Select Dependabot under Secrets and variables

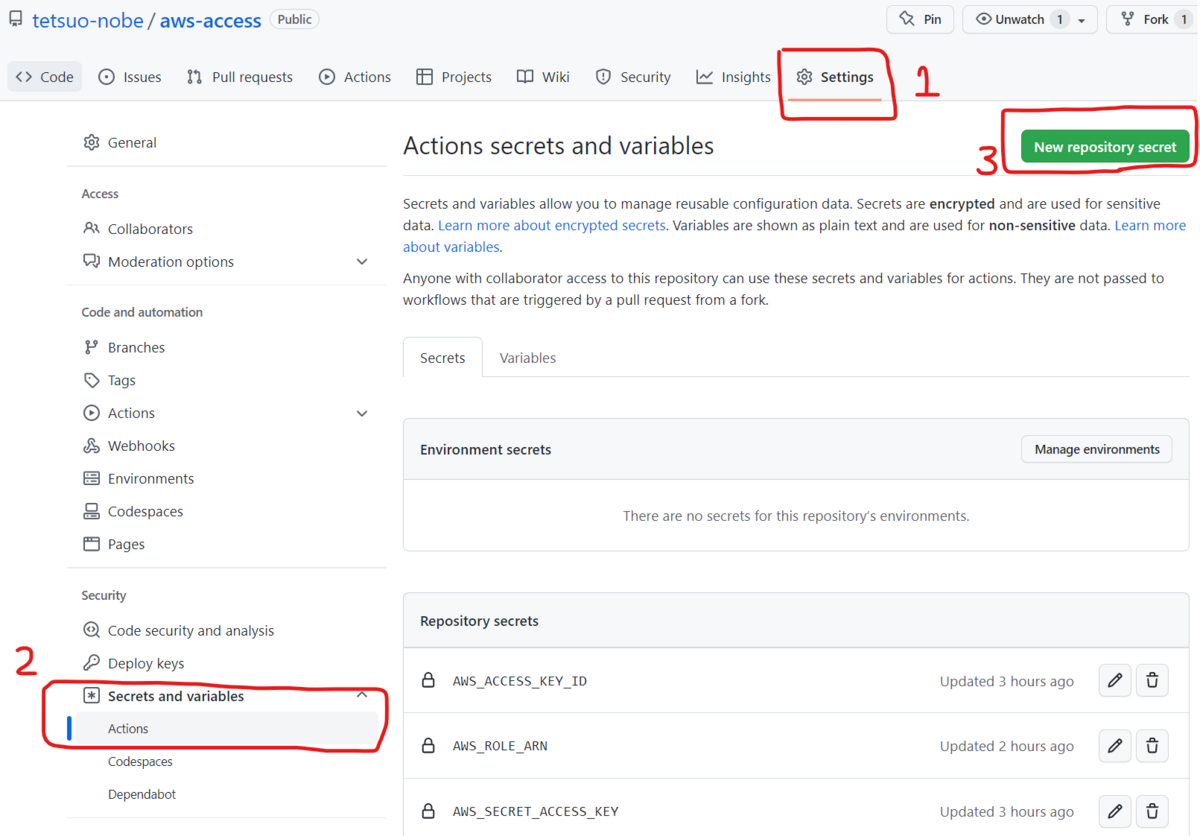pyautogui.click(x=142, y=794)
